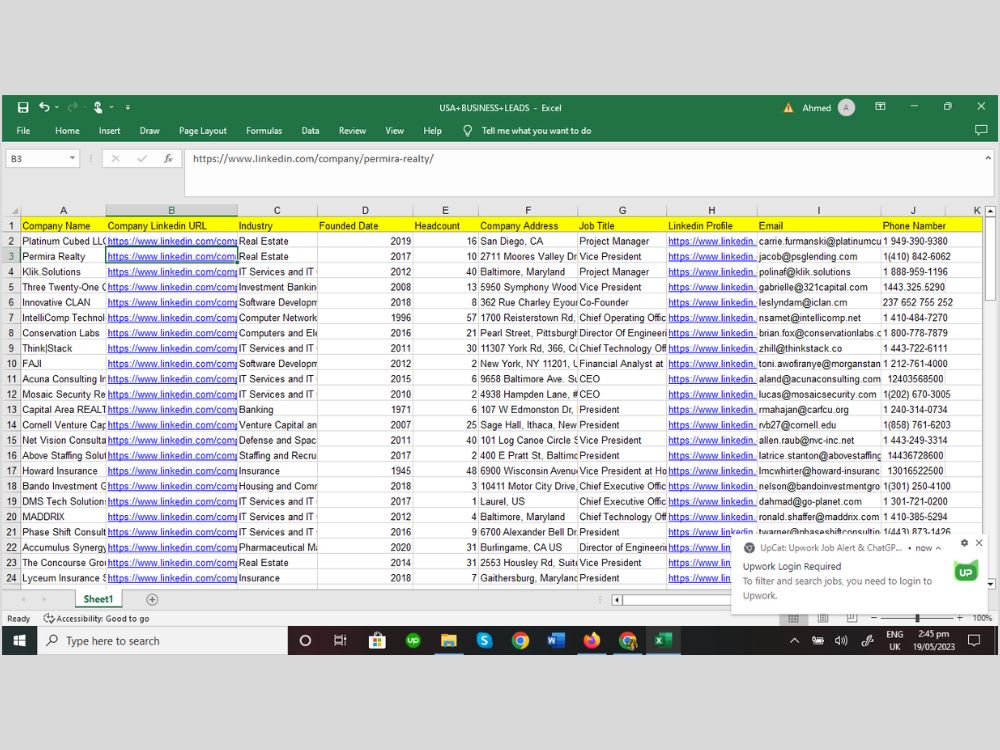Open the Undo history dropdown arrow
The height and width of the screenshot is (750, 1000).
pos(57,107)
